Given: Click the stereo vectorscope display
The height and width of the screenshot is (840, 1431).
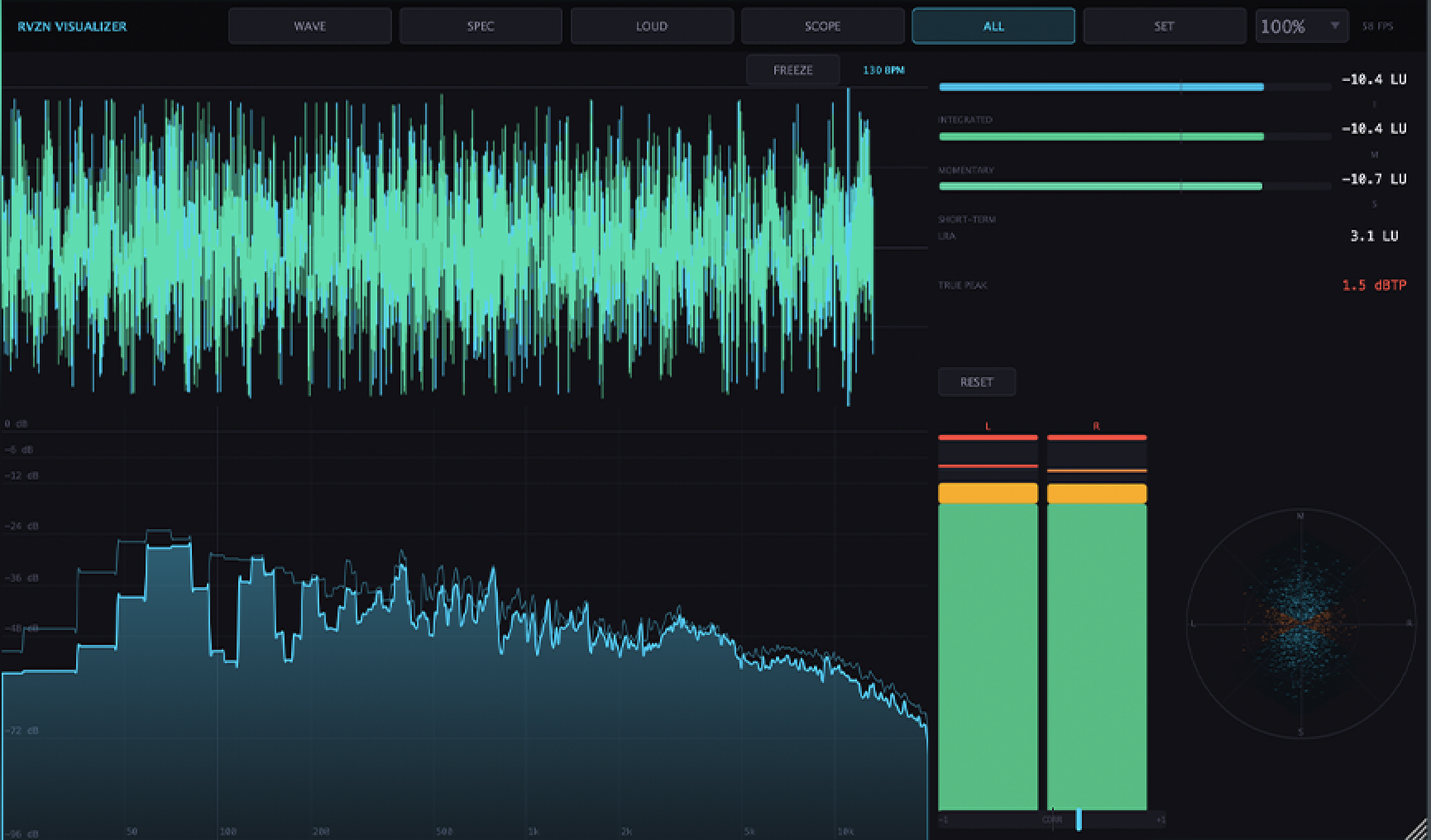Looking at the screenshot, I should (1300, 623).
